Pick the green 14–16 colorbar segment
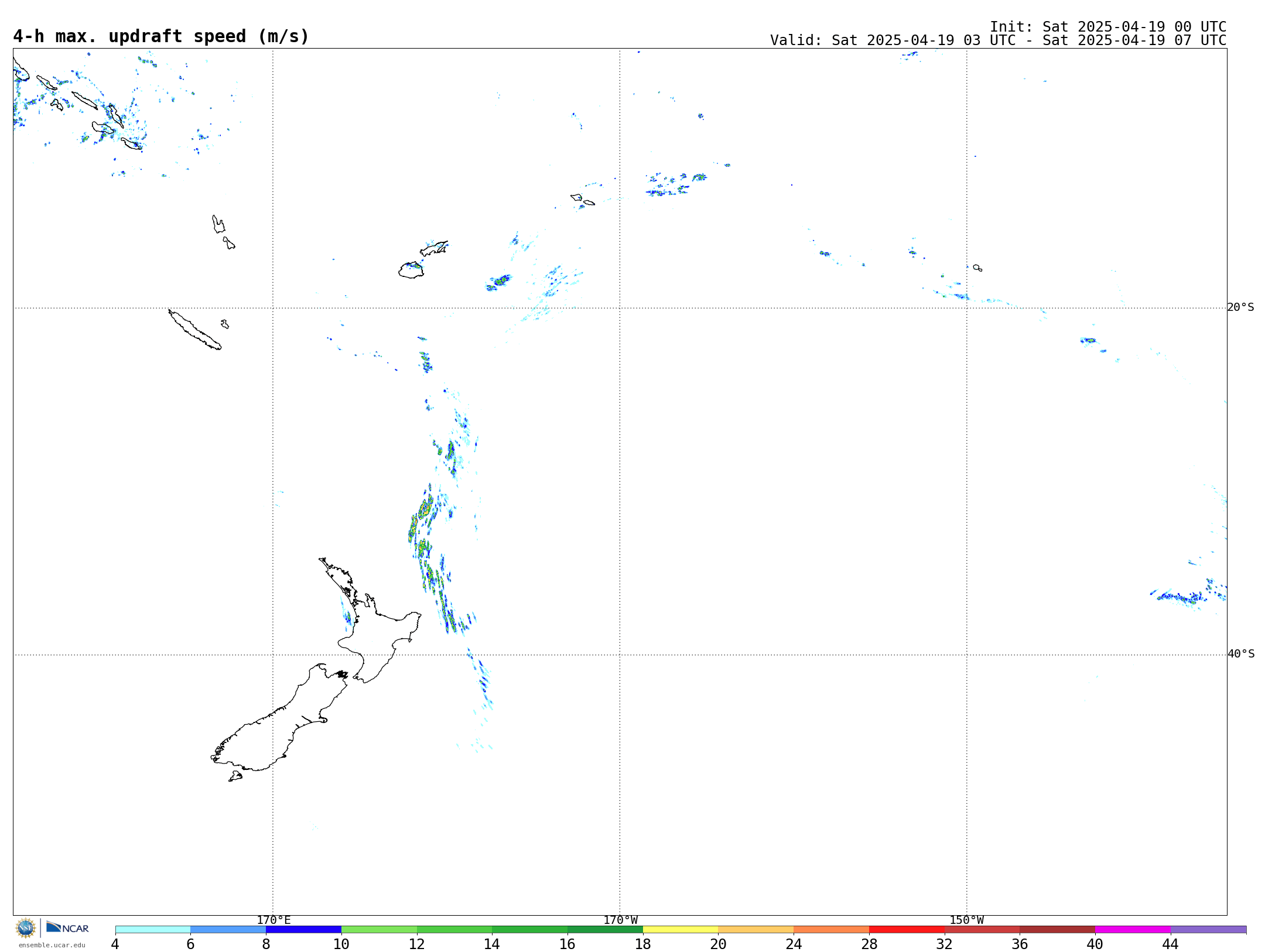The image size is (1265, 952). coord(530,930)
